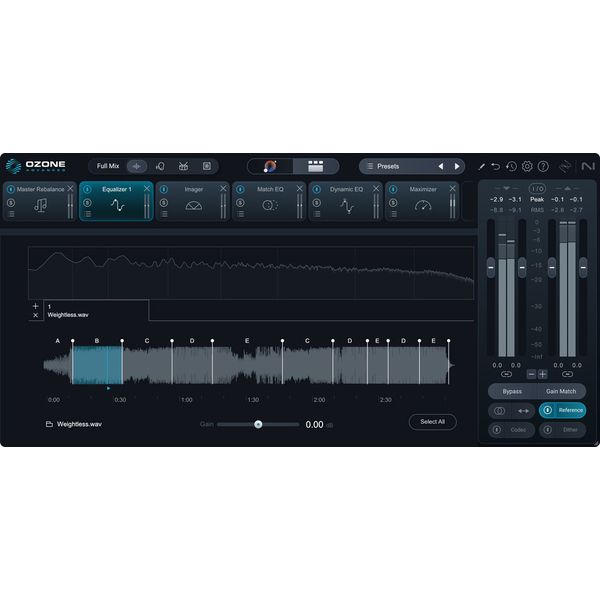
Task: Open the Presets list
Action: (388, 166)
